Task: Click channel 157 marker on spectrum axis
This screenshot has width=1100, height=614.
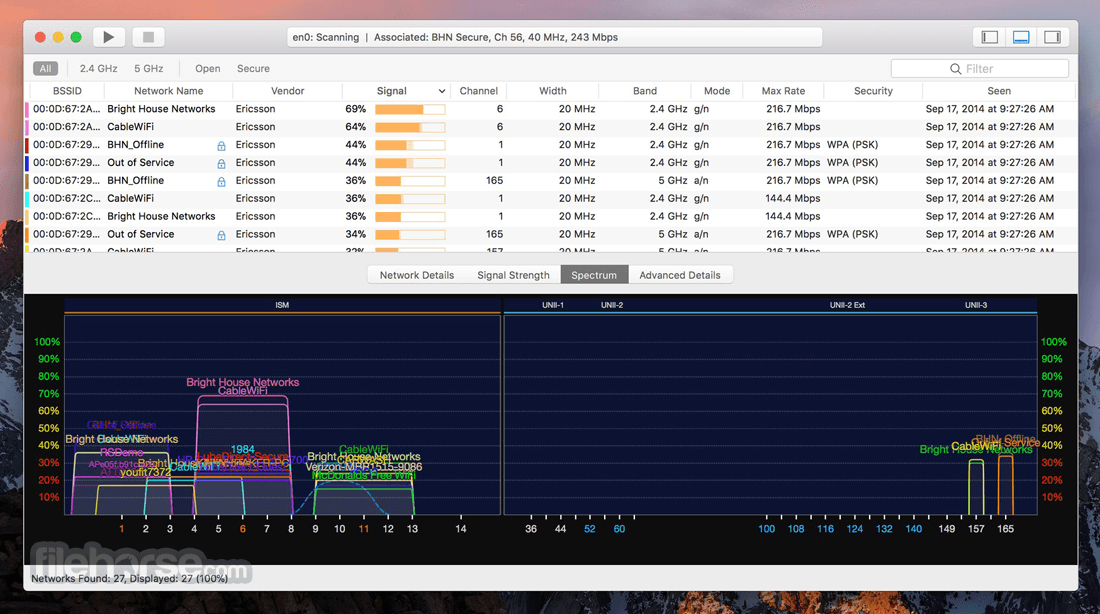Action: tap(976, 529)
